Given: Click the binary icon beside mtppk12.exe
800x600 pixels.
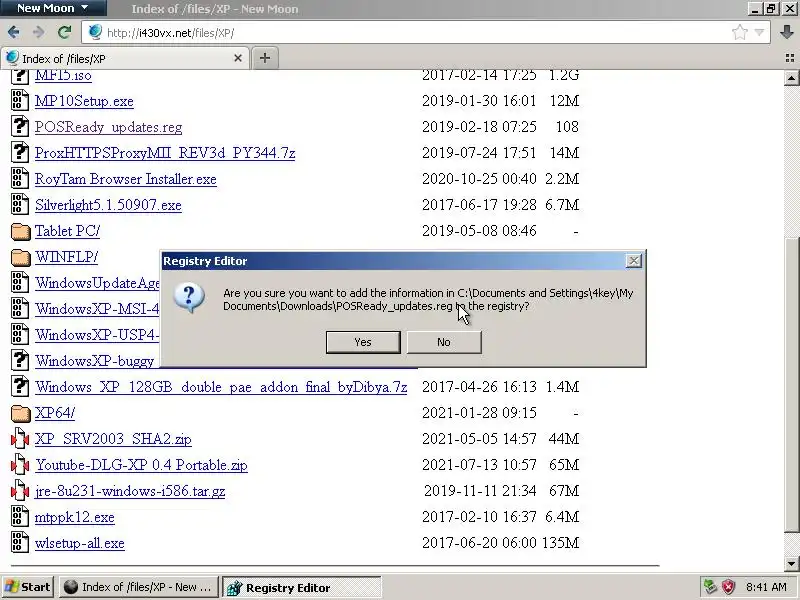Looking at the screenshot, I should [20, 517].
